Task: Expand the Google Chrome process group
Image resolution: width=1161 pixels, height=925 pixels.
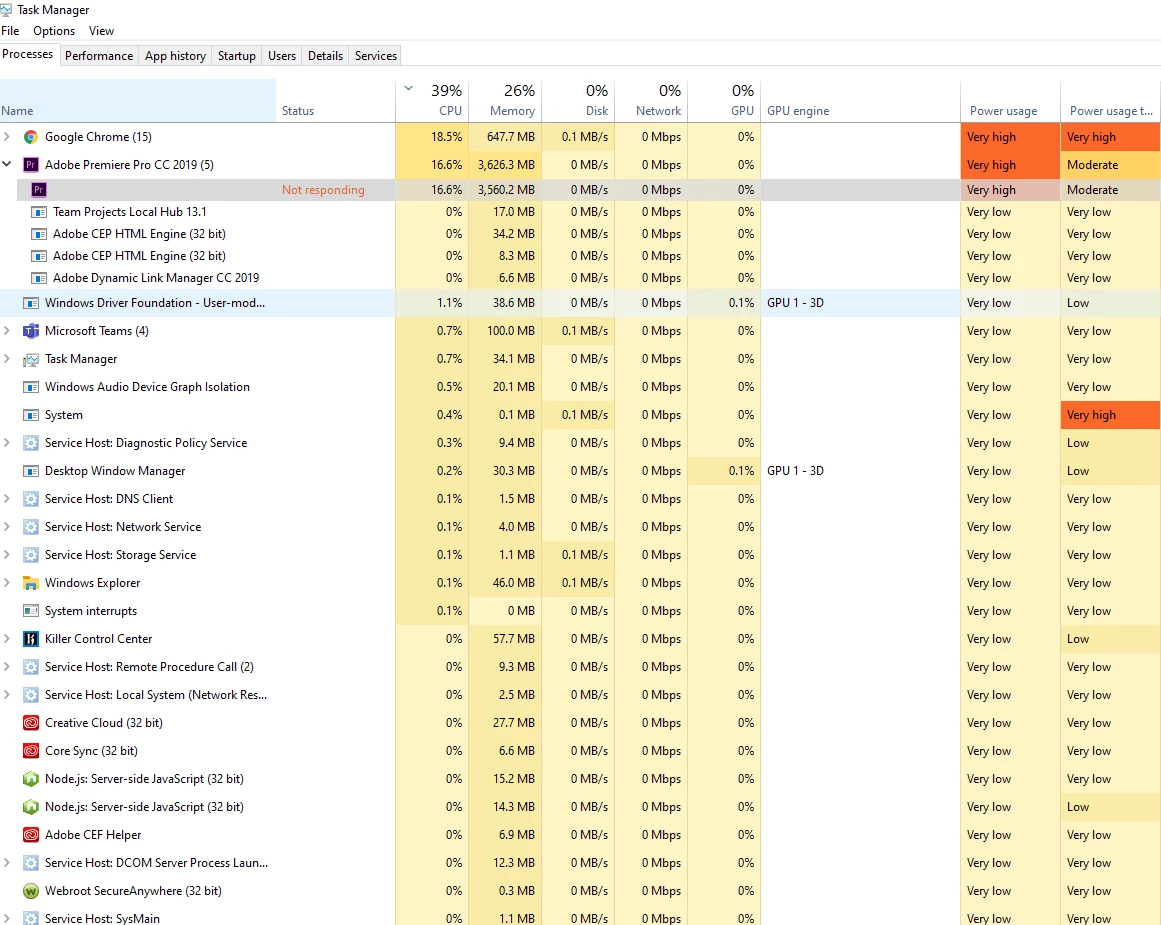Action: tap(7, 137)
